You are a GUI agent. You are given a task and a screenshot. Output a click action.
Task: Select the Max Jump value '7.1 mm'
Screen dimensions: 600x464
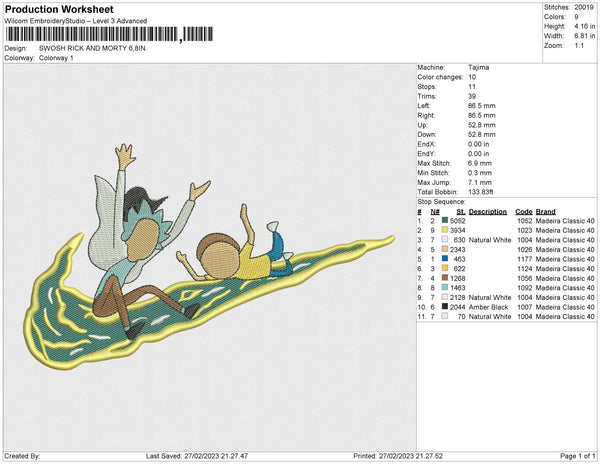(480, 182)
